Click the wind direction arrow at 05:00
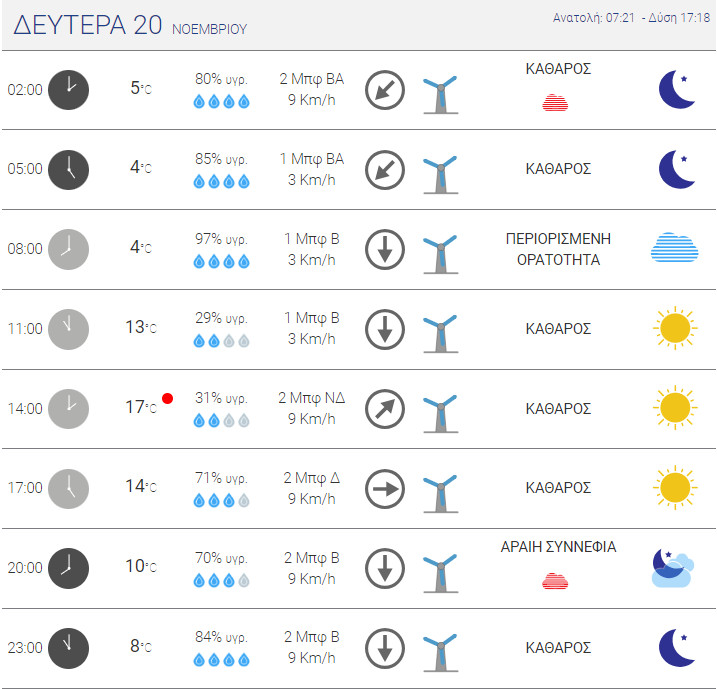 click(x=384, y=169)
